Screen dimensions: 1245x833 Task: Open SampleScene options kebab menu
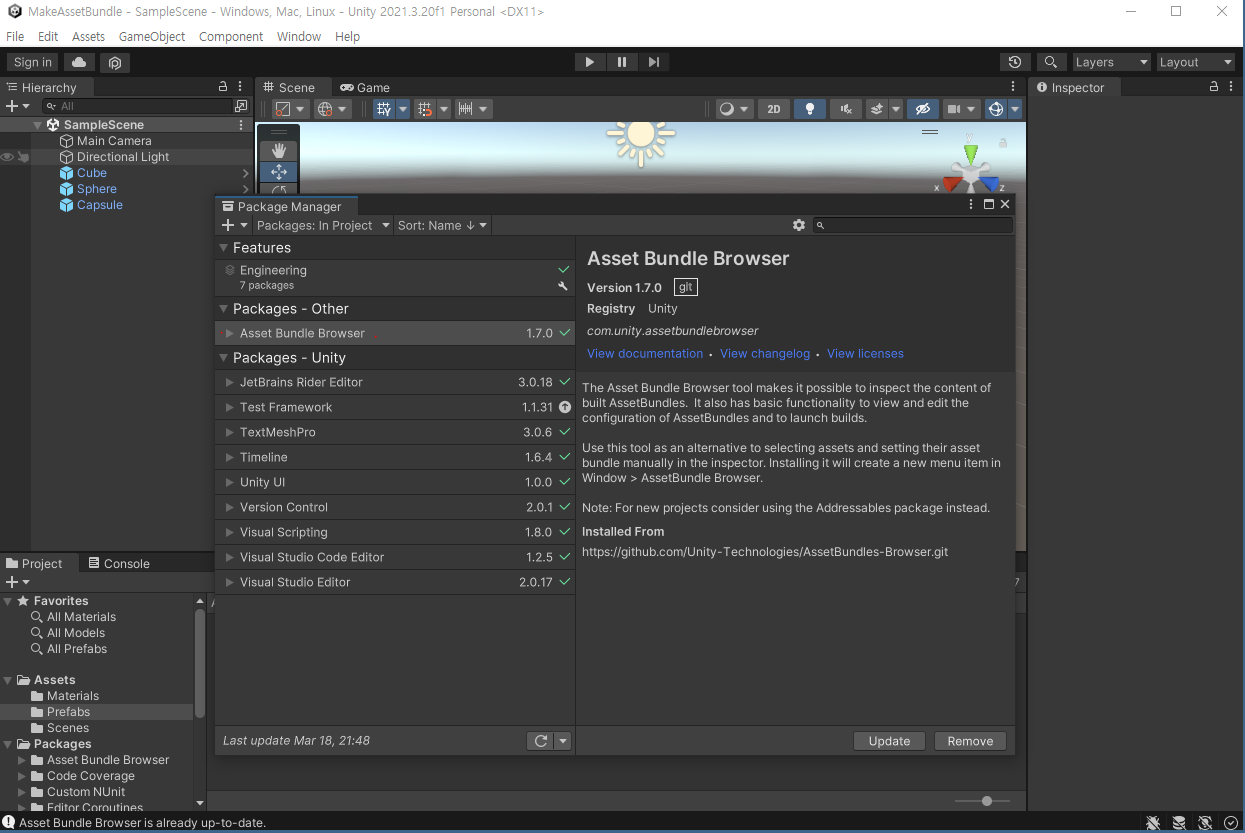click(x=241, y=125)
